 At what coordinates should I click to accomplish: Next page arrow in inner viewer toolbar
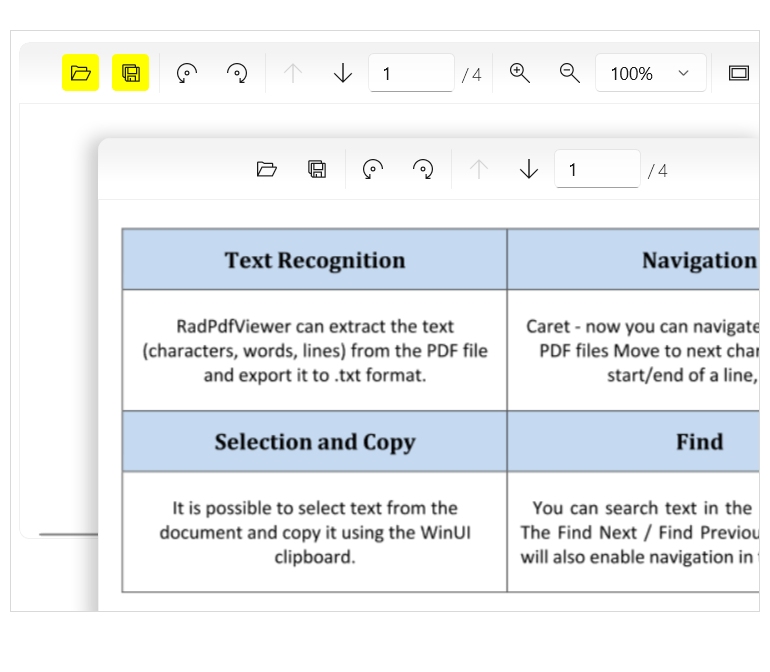tap(529, 169)
